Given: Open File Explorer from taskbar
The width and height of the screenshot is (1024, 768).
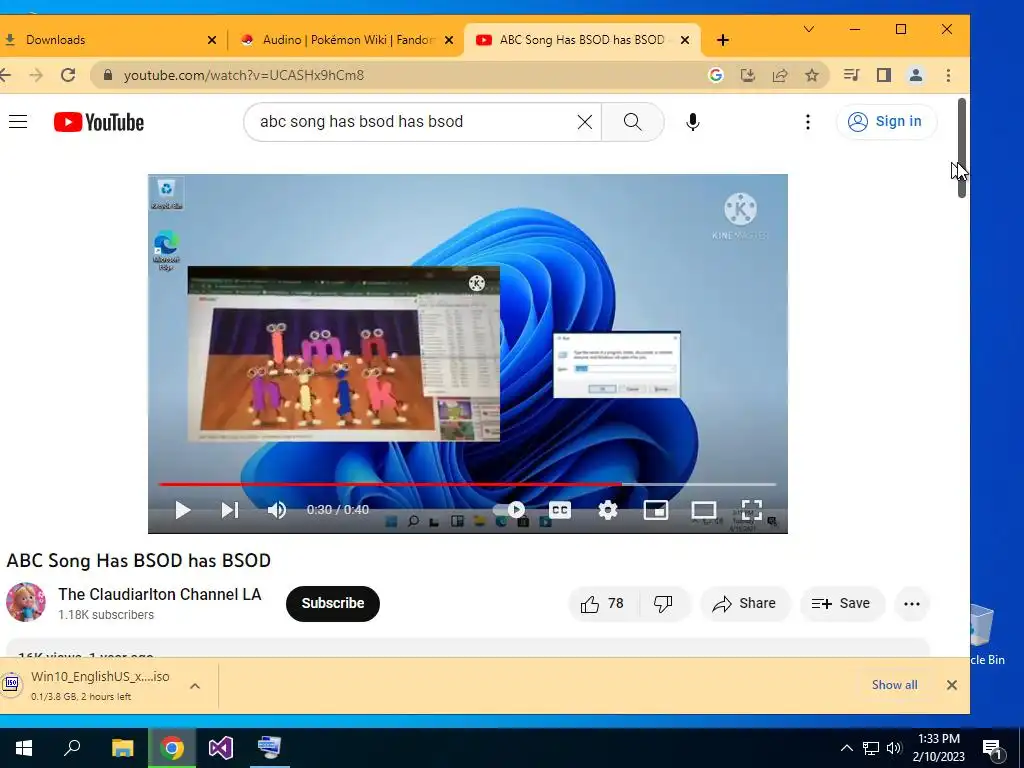Looking at the screenshot, I should (122, 748).
